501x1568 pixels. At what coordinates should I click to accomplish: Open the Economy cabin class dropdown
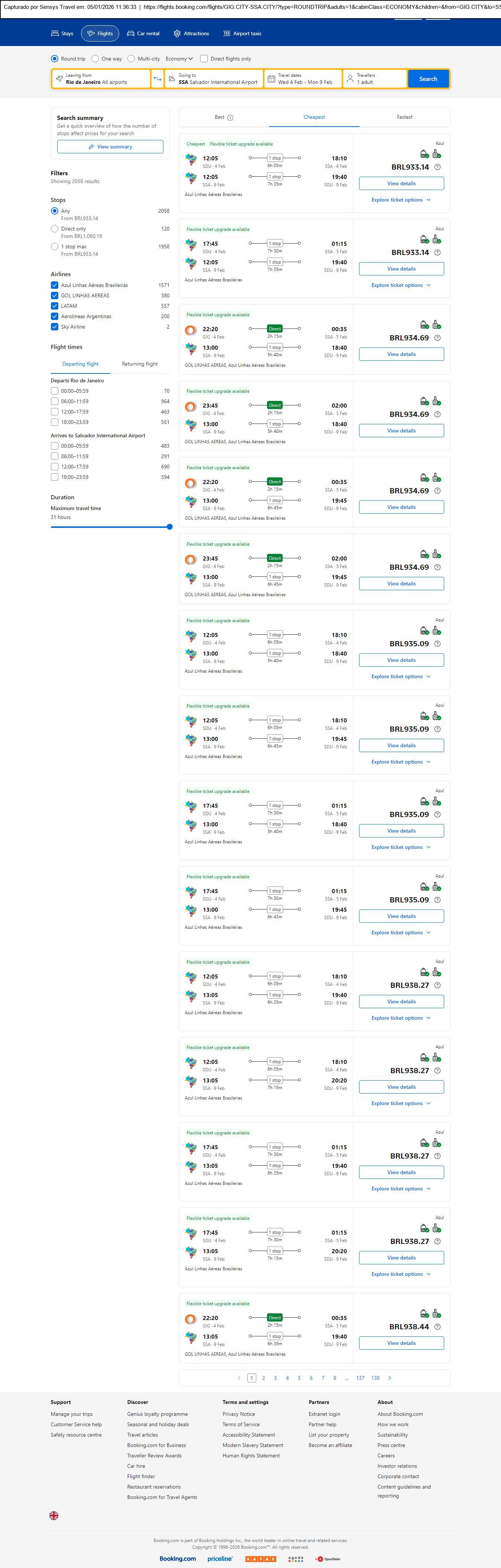179,59
